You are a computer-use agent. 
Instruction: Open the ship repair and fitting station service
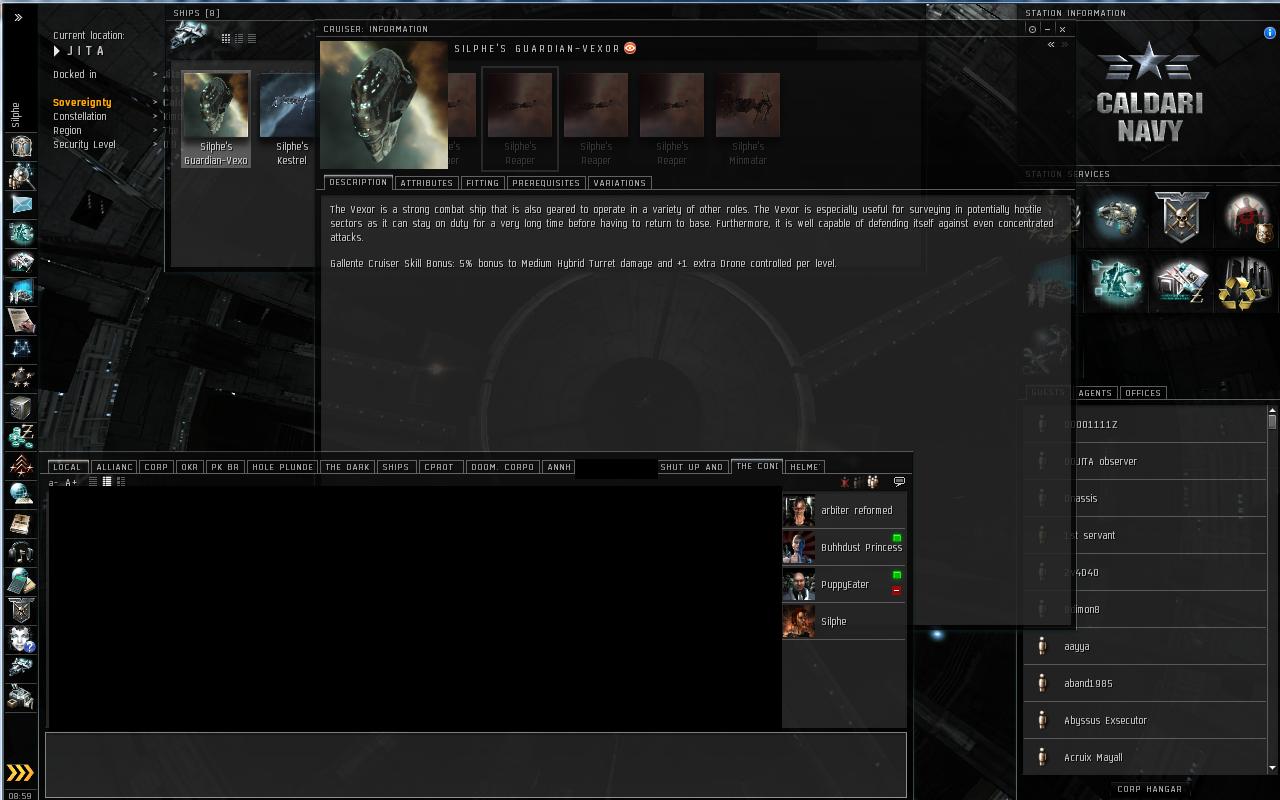pos(1117,217)
